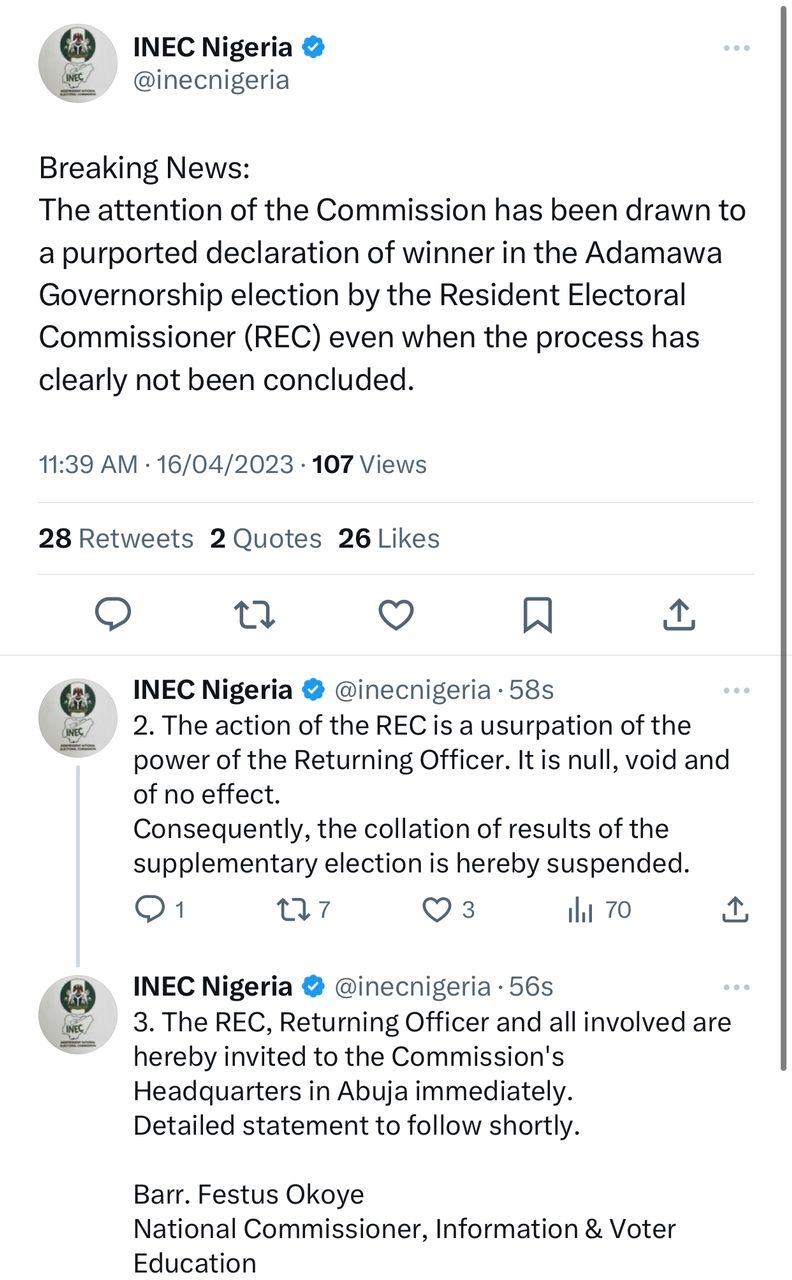792x1280 pixels.
Task: Share the main tweet
Action: click(678, 615)
